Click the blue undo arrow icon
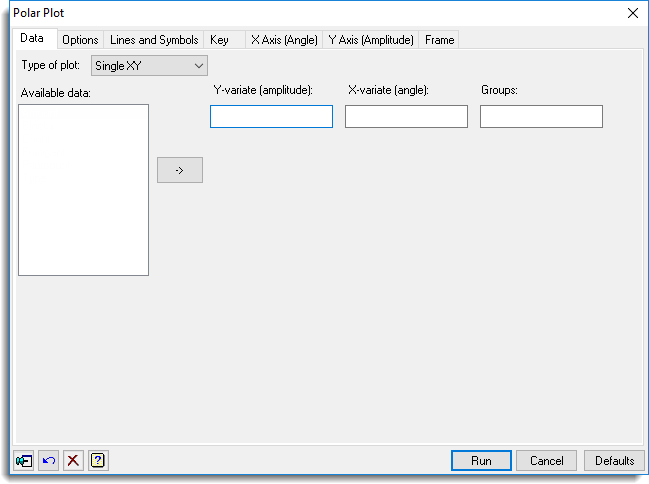This screenshot has width=649, height=484. (x=49, y=461)
